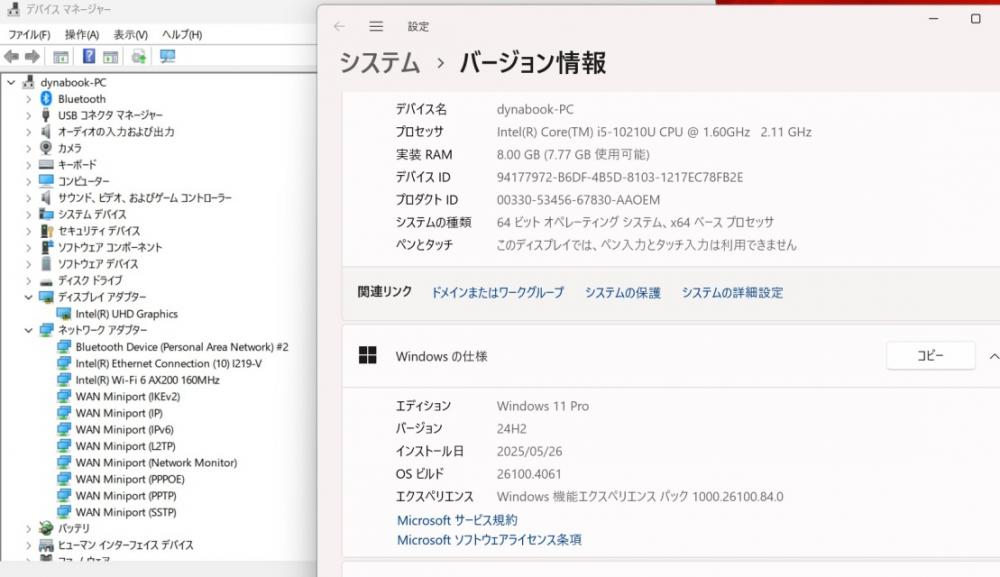
Task: Click the update driver software toolbar icon
Action: tap(139, 57)
